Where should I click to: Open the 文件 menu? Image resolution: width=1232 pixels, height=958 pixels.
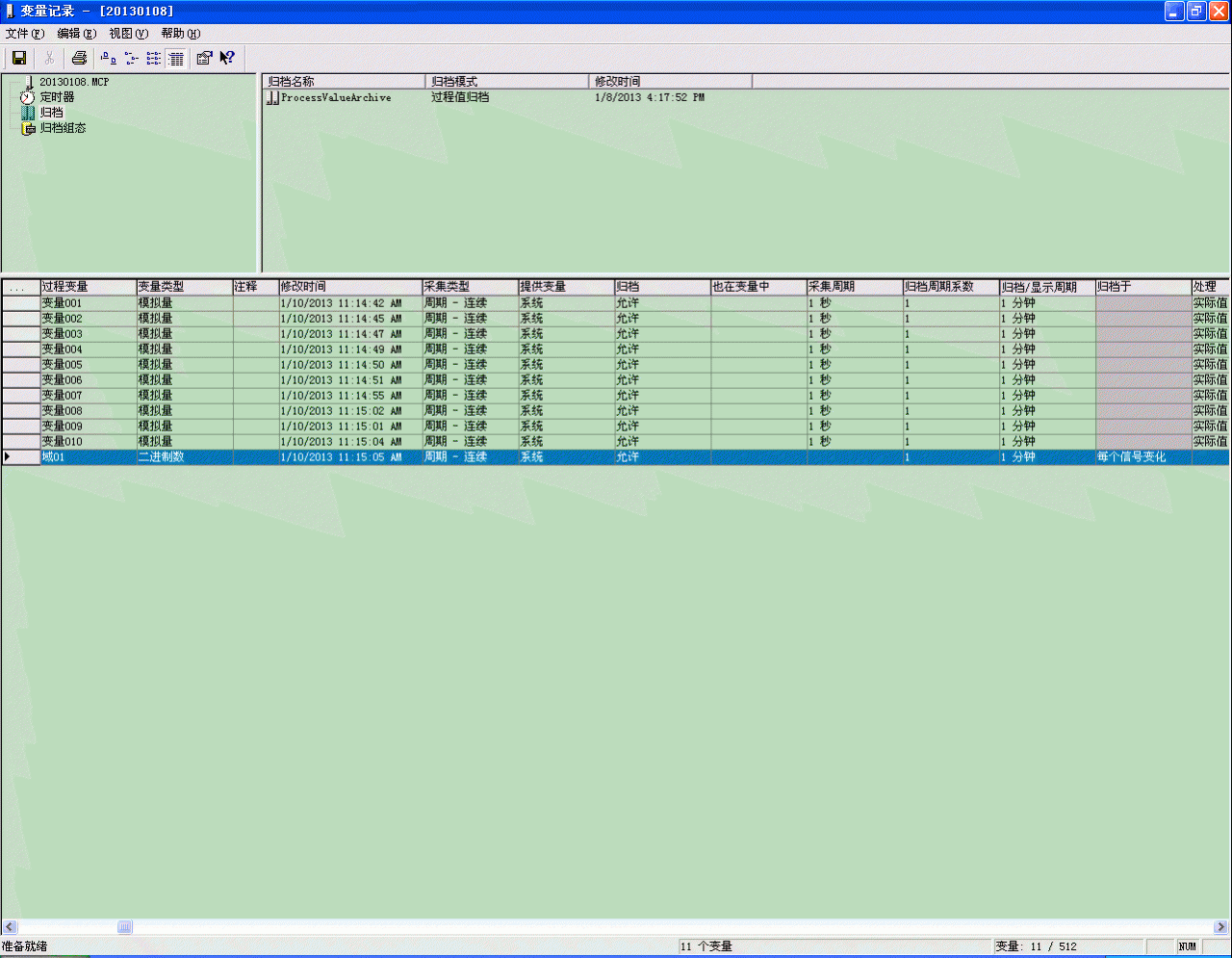click(x=24, y=34)
